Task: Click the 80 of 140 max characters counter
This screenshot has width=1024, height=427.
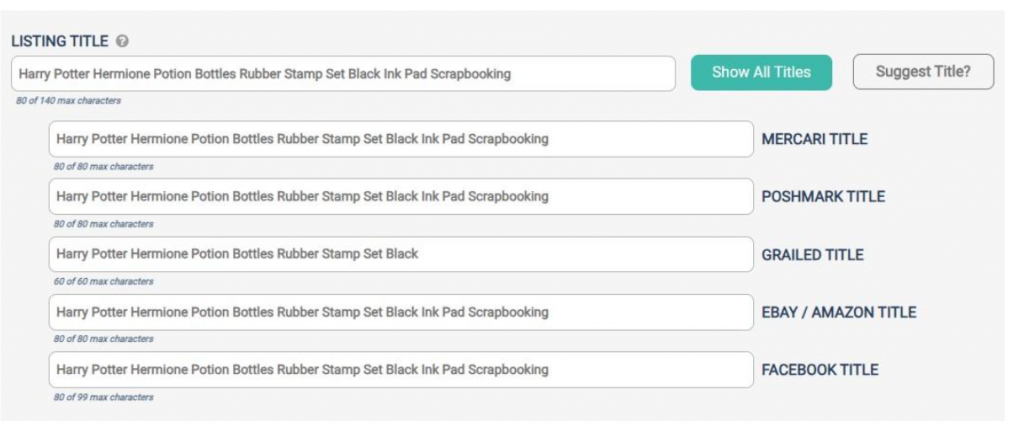Action: (x=69, y=101)
